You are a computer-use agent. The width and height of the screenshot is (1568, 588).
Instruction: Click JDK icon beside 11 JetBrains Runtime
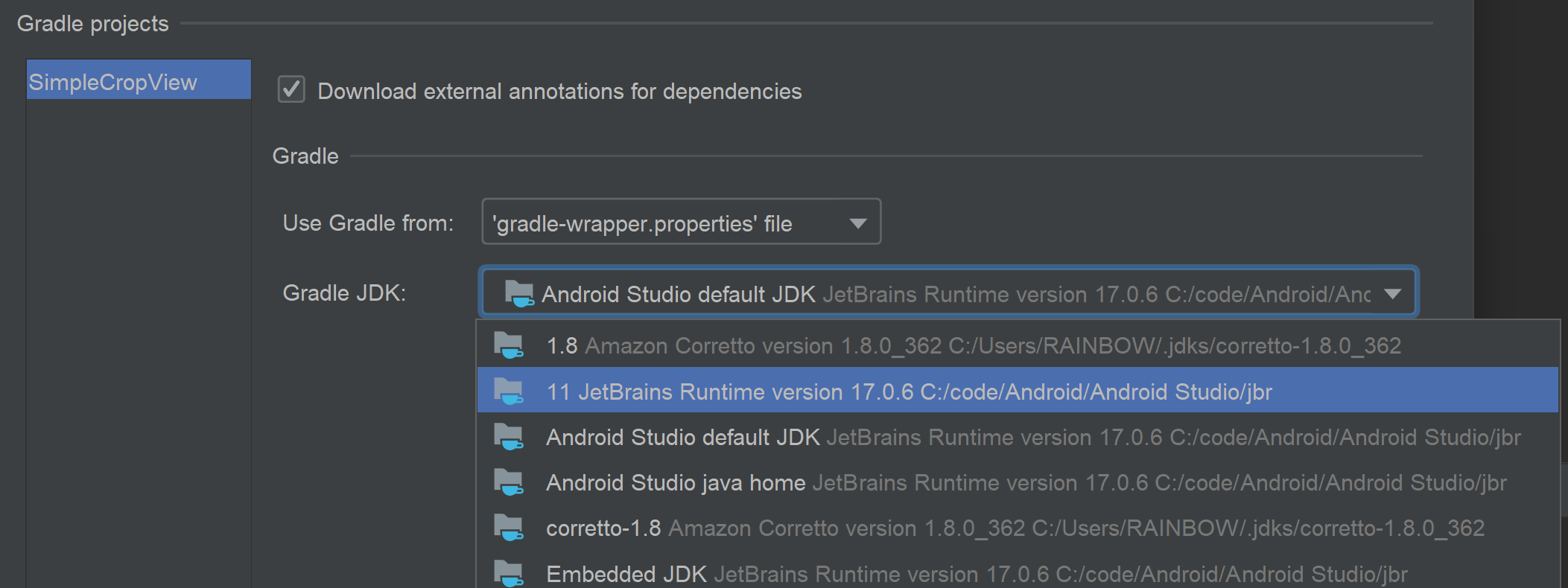coord(509,391)
